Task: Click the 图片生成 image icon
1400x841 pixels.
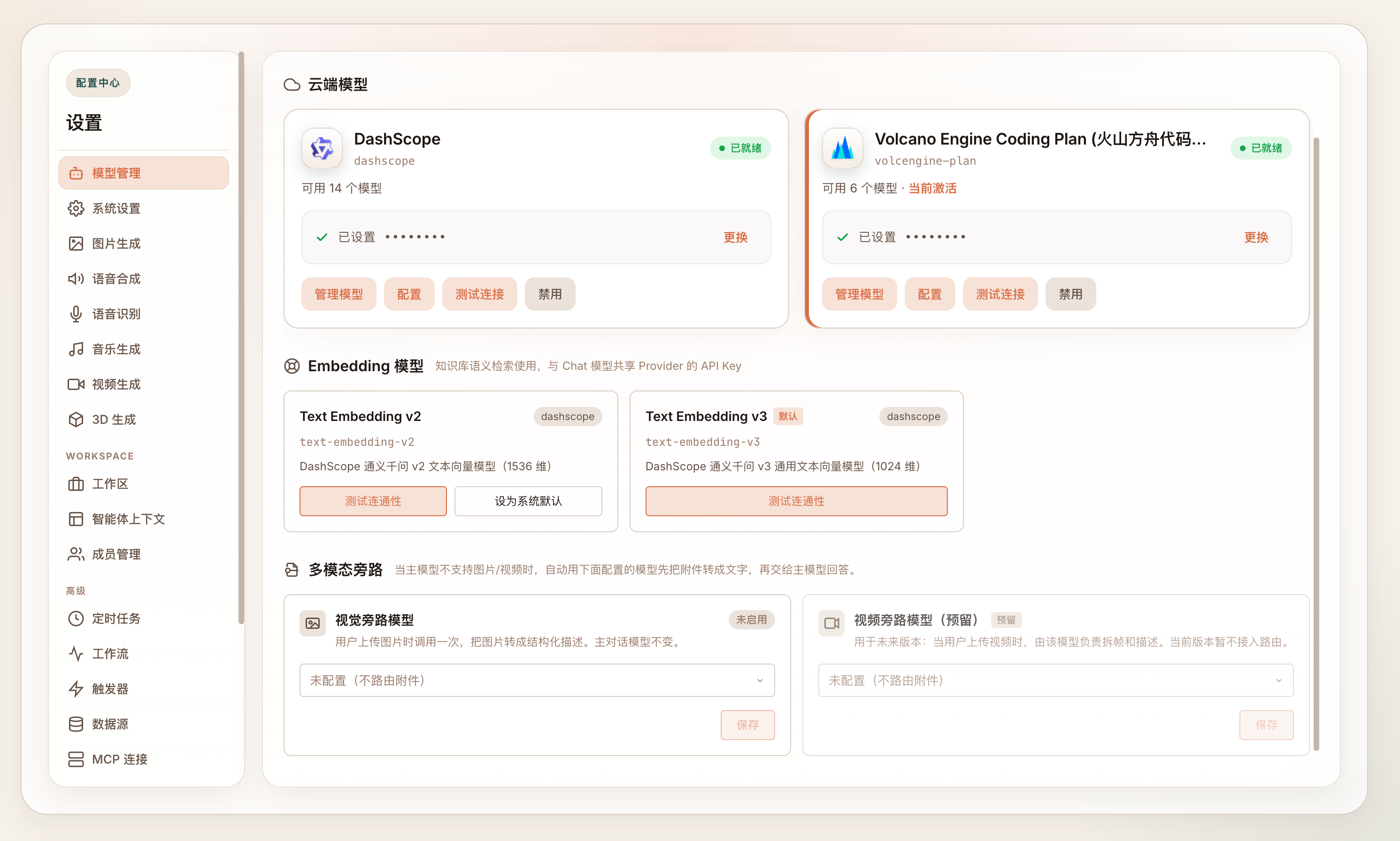Action: 76,244
